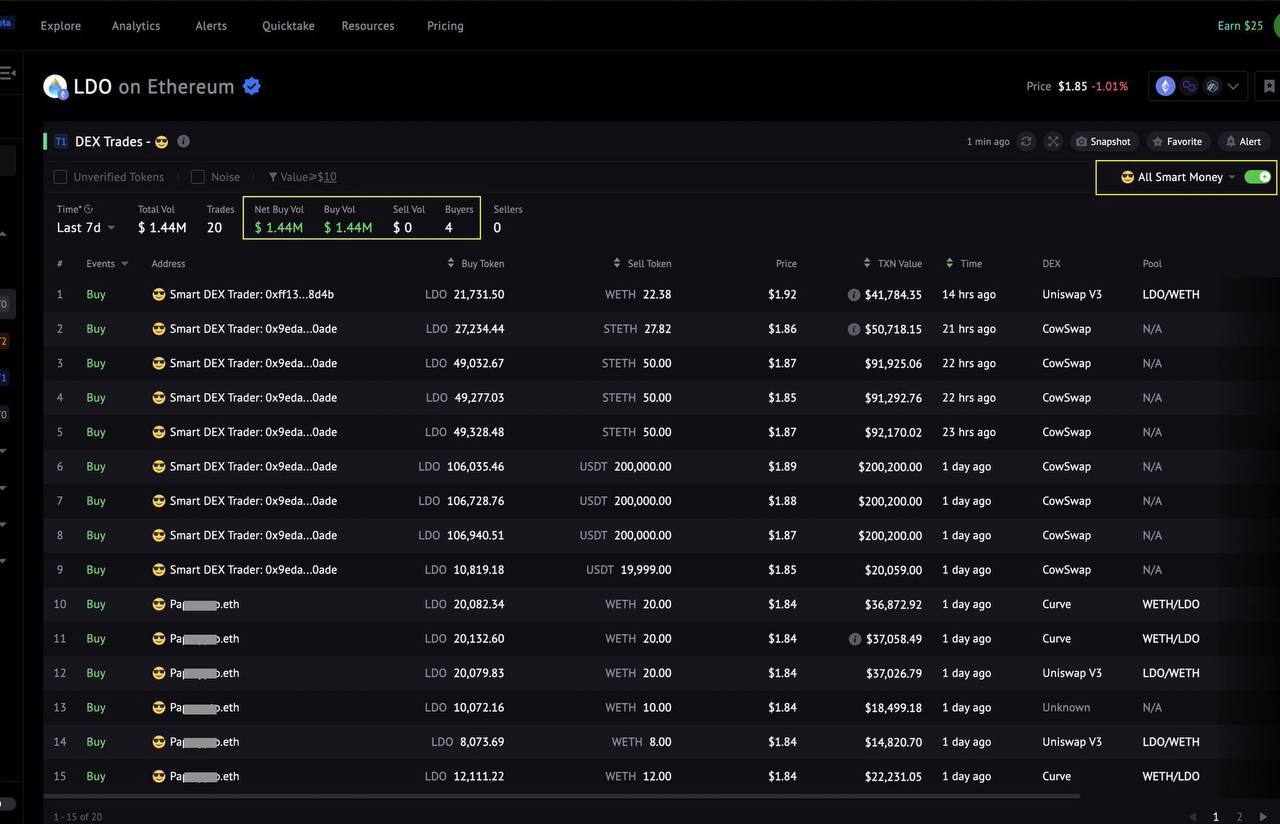Open the Analytics menu
1280x824 pixels.
coord(136,26)
